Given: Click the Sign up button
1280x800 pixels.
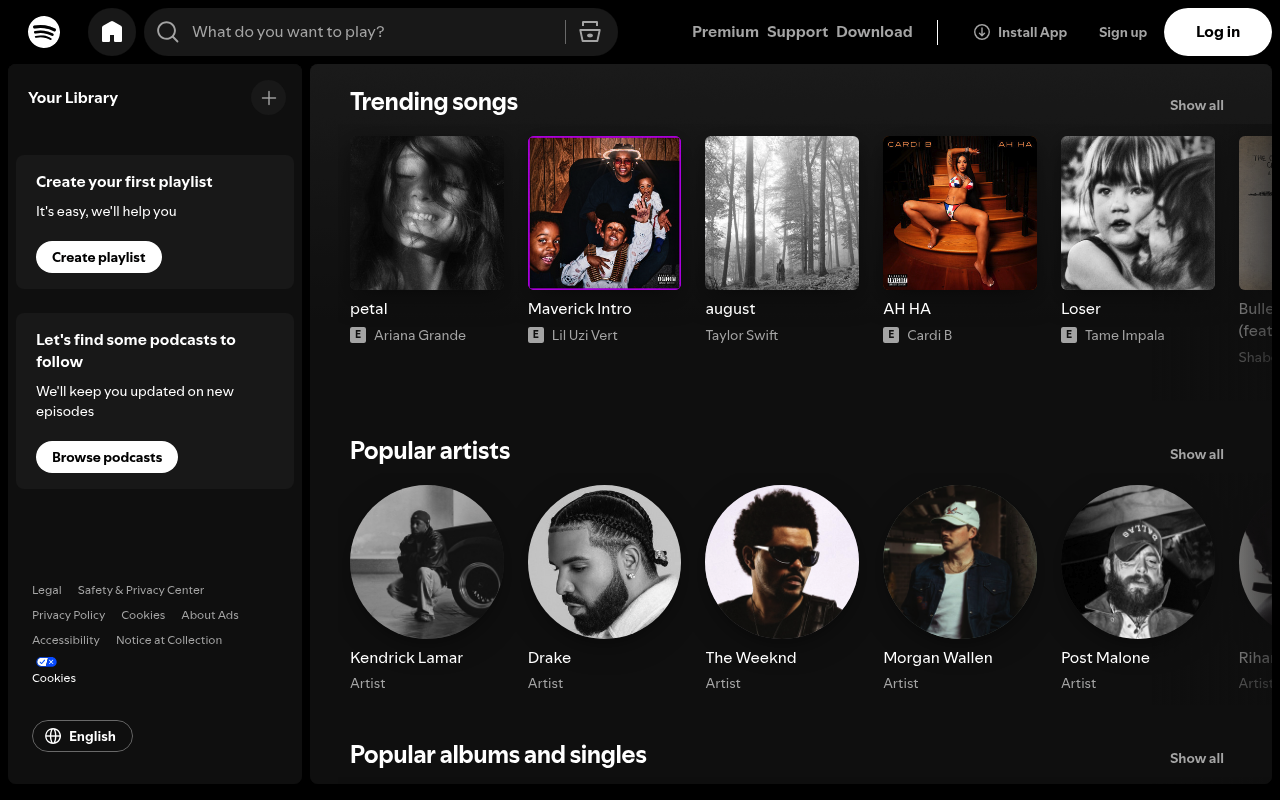Looking at the screenshot, I should pyautogui.click(x=1123, y=32).
